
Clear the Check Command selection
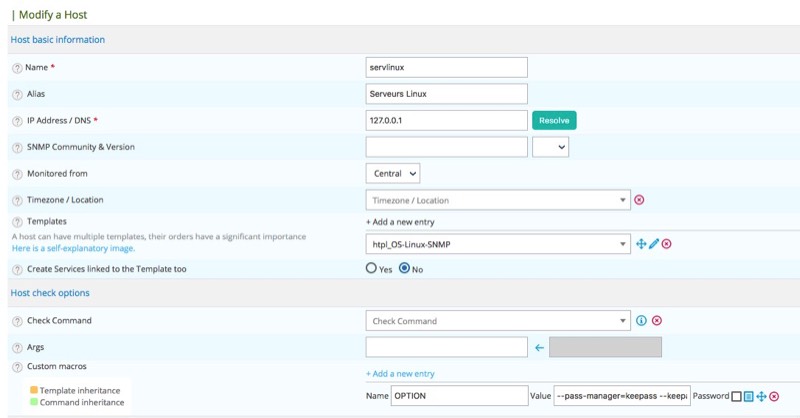click(x=657, y=321)
